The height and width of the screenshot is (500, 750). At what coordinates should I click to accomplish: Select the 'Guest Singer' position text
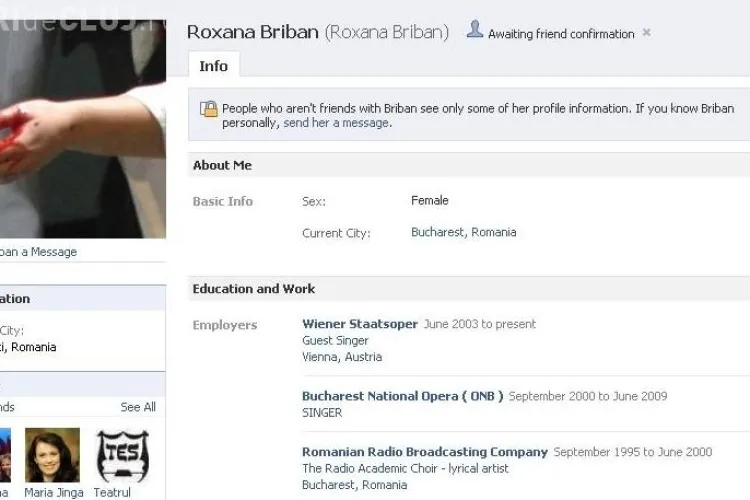click(335, 341)
